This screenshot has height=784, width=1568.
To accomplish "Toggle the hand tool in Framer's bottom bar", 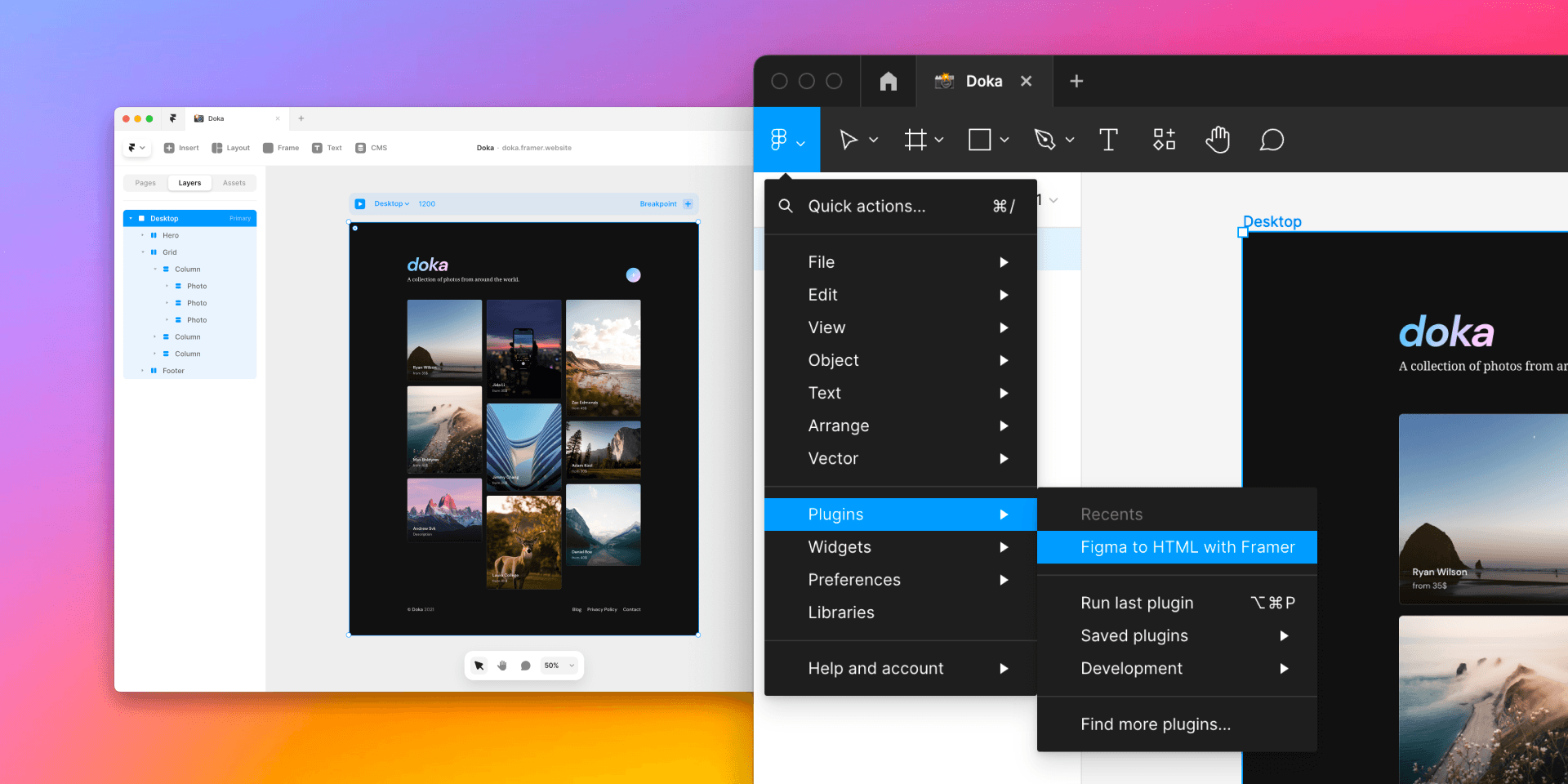I will 501,665.
